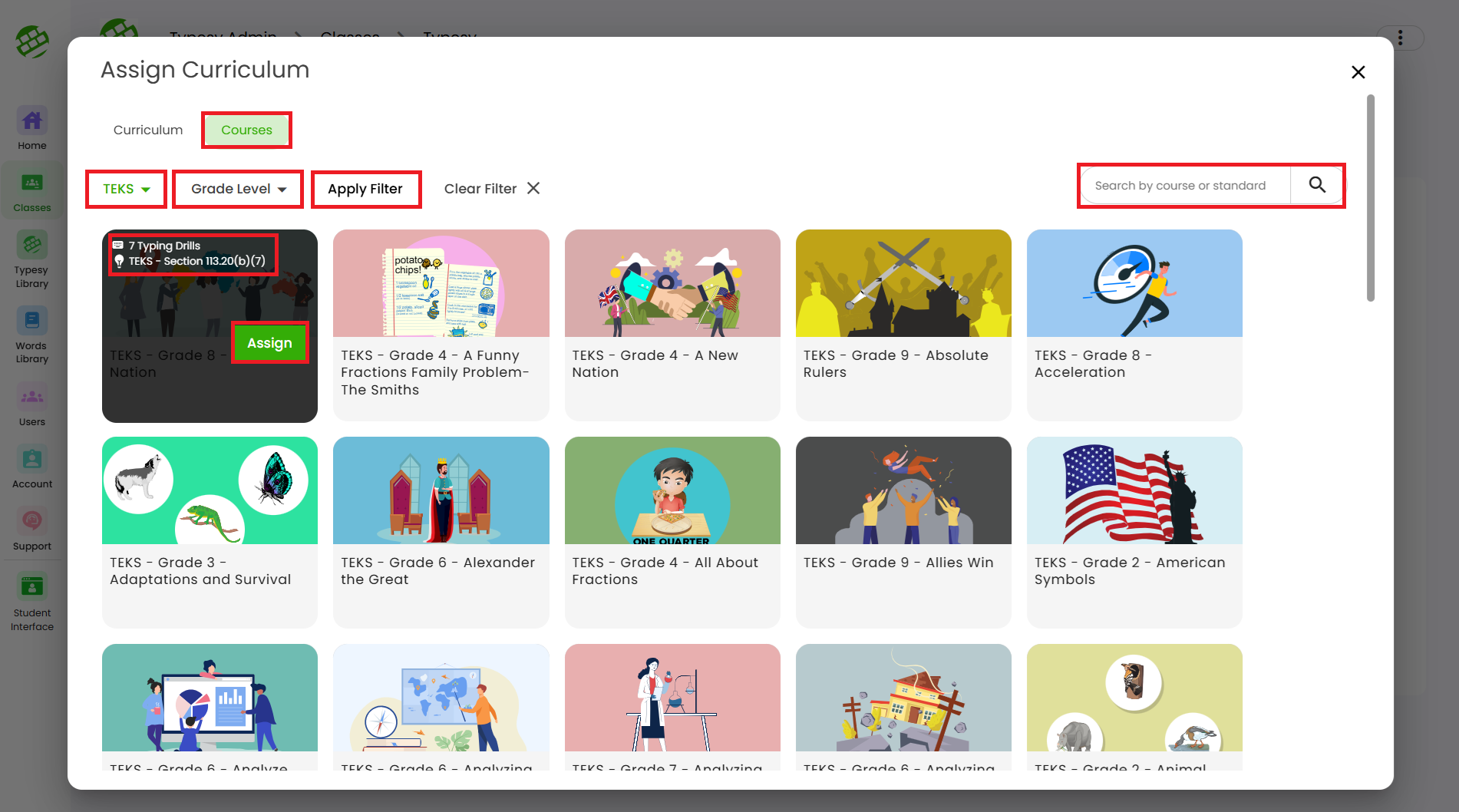This screenshot has height=812, width=1459.
Task: Open Support from the sidebar
Action: pos(32,530)
